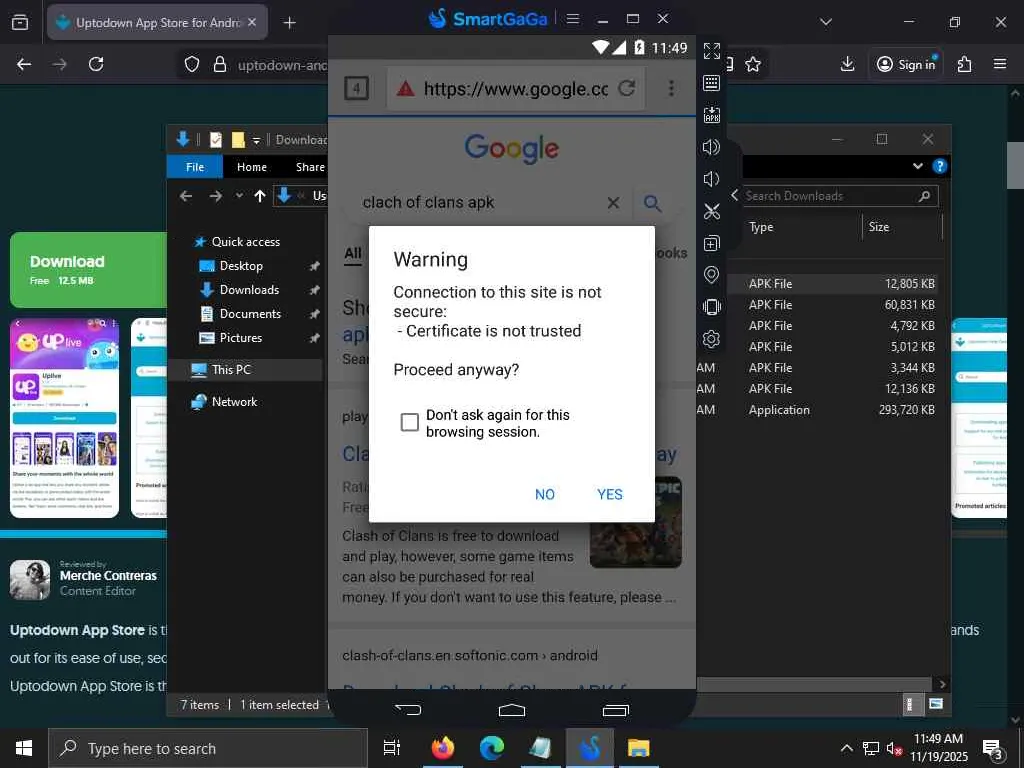The width and height of the screenshot is (1024, 768).
Task: Open the SmartGaGa keyboard mapping icon
Action: coord(711,83)
